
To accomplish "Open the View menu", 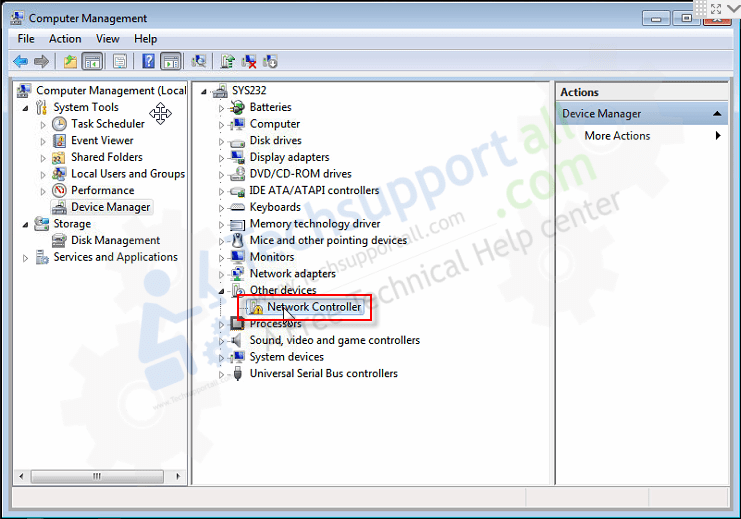I will (x=108, y=39).
